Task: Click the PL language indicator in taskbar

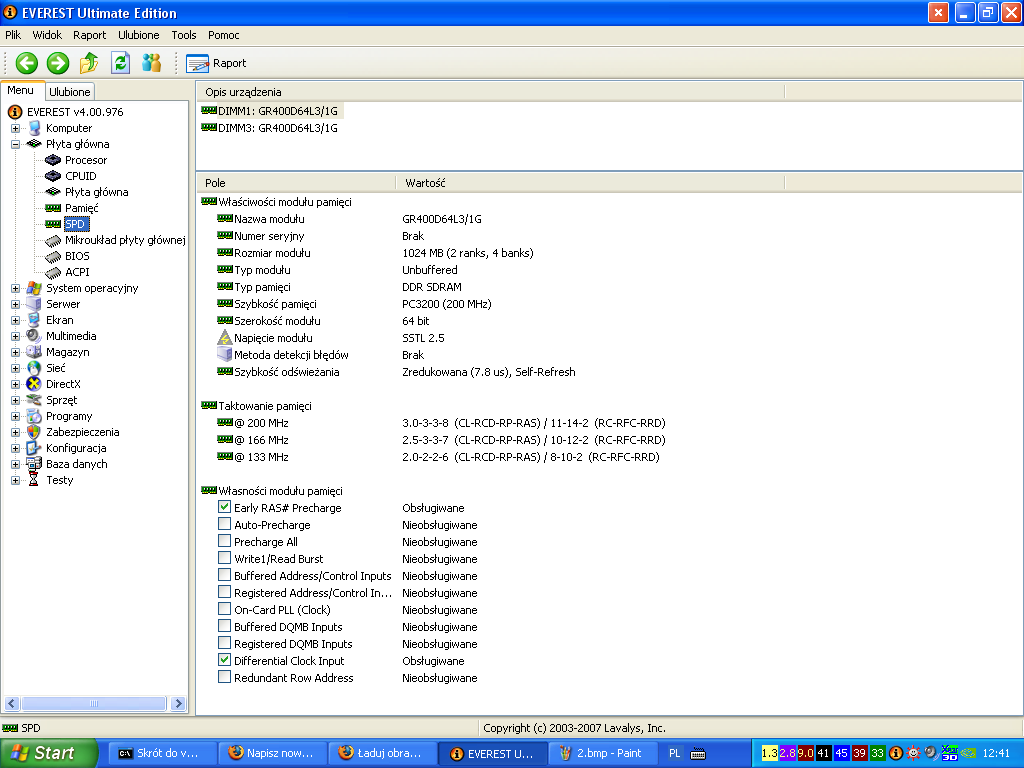Action: click(675, 753)
